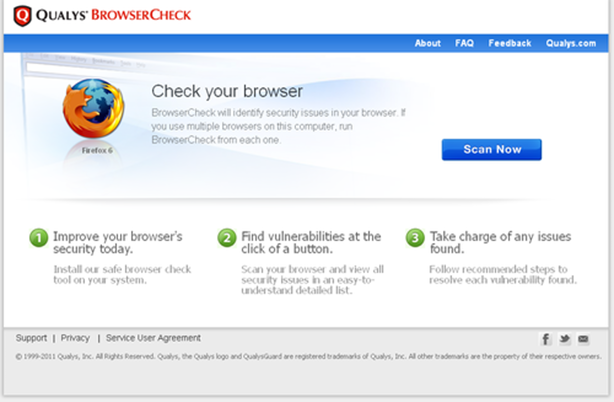614x402 pixels.
Task: Click the Qualys shield logo icon
Action: (x=22, y=16)
